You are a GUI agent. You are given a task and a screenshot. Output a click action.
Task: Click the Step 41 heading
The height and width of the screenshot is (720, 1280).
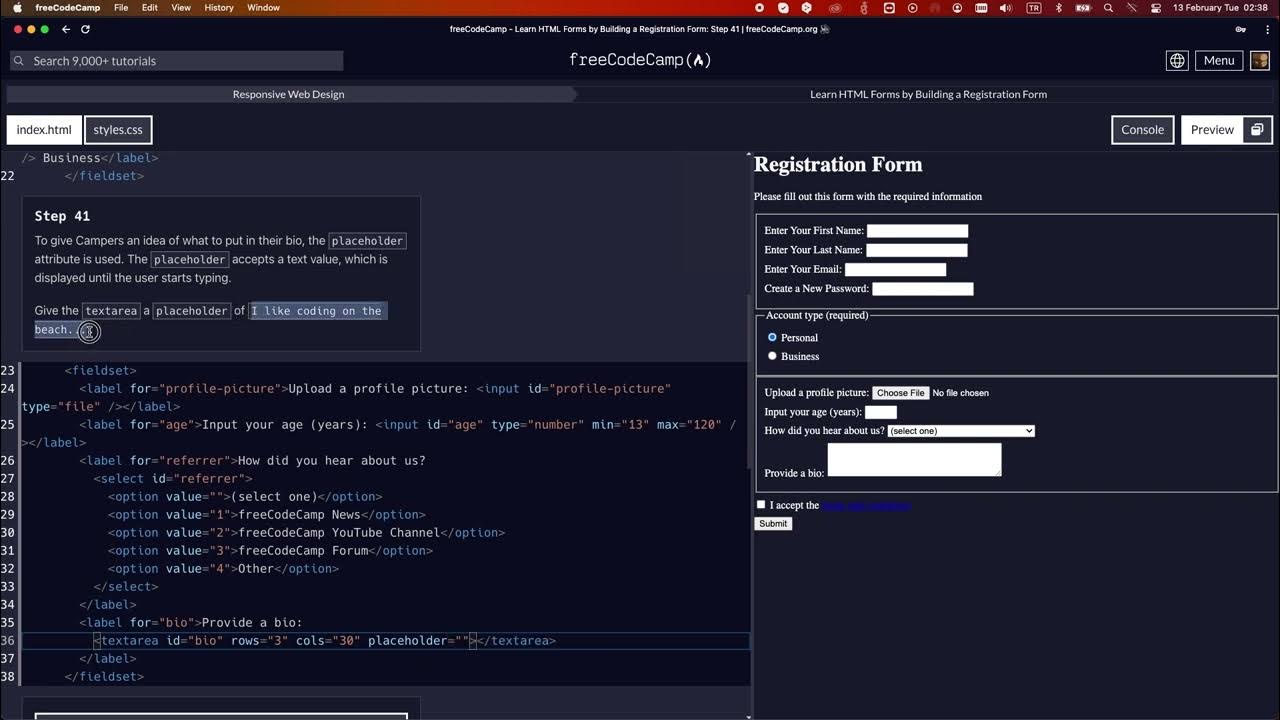click(x=62, y=216)
